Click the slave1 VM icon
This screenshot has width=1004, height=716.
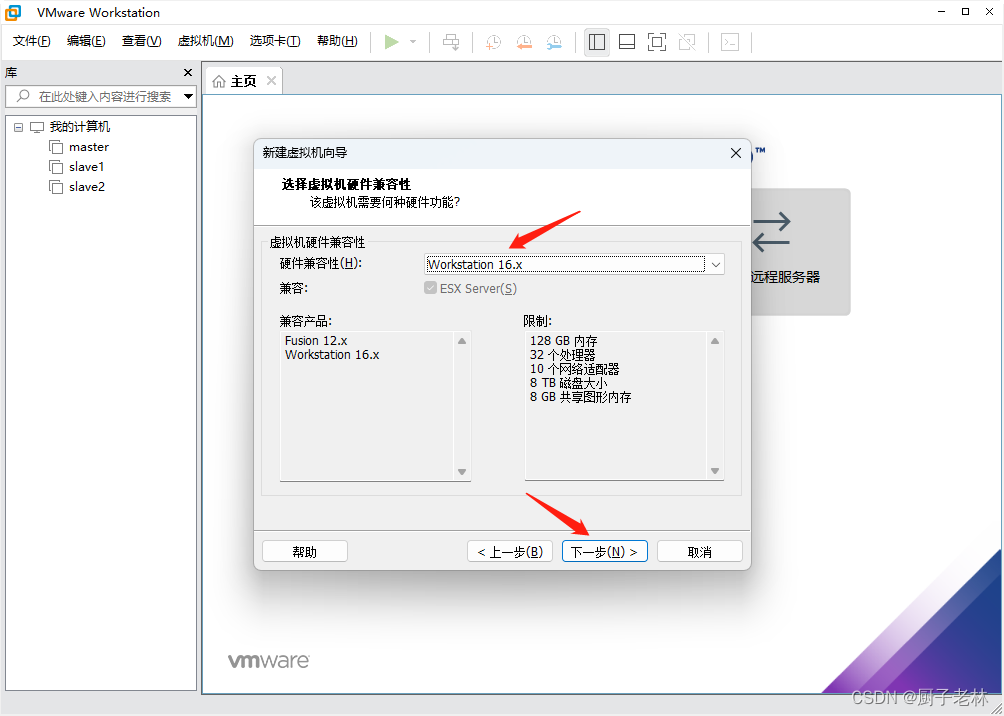point(56,167)
